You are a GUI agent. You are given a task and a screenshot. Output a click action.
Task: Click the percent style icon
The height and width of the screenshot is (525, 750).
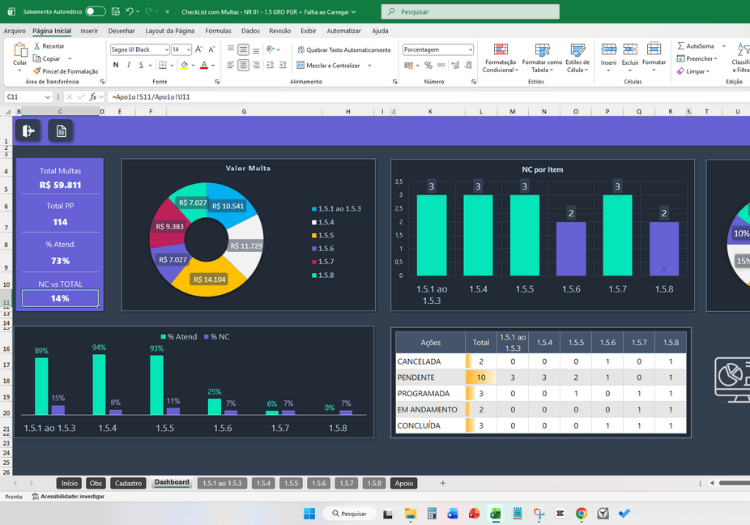coord(428,65)
